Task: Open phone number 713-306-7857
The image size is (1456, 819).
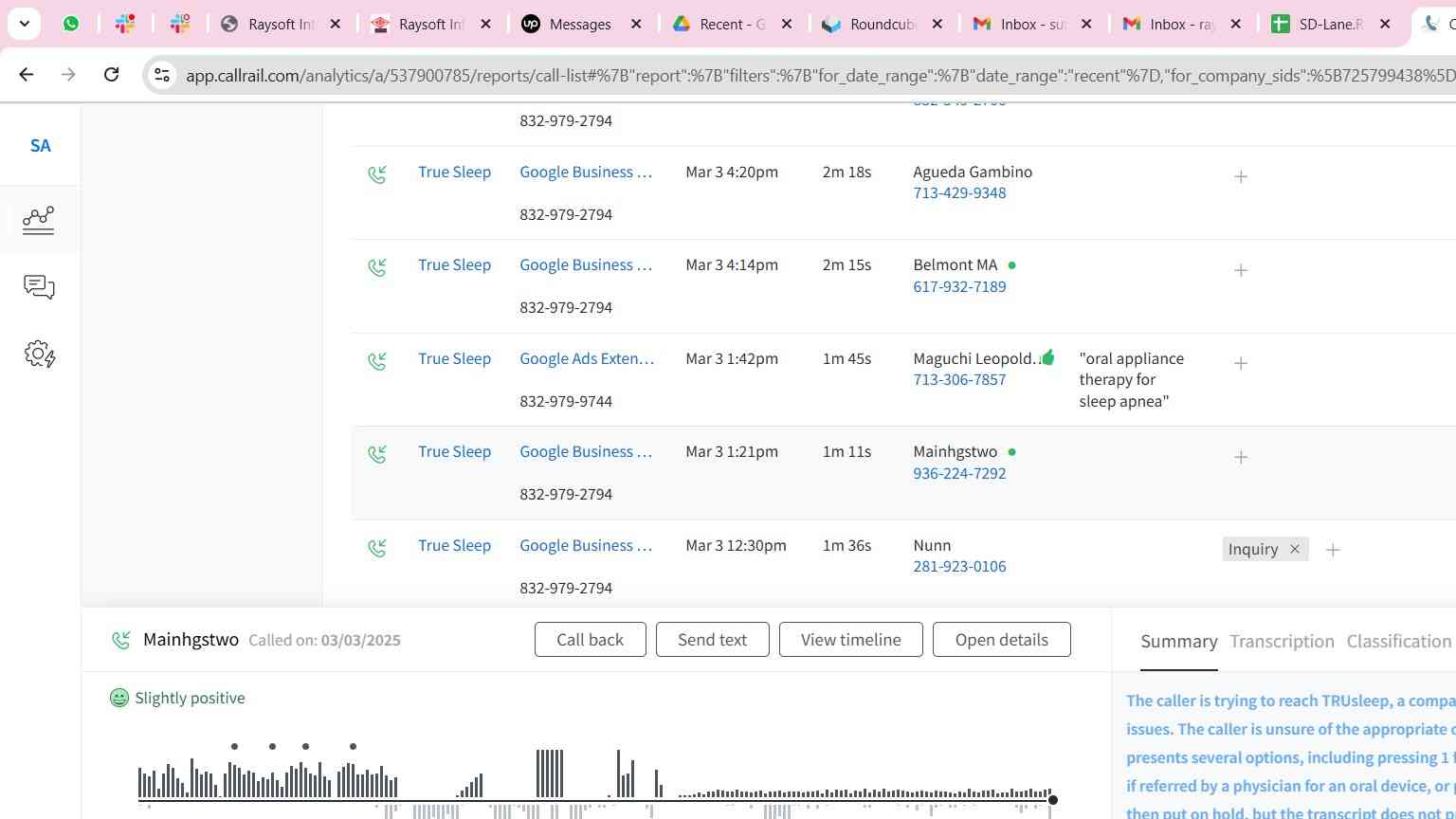Action: tap(959, 379)
